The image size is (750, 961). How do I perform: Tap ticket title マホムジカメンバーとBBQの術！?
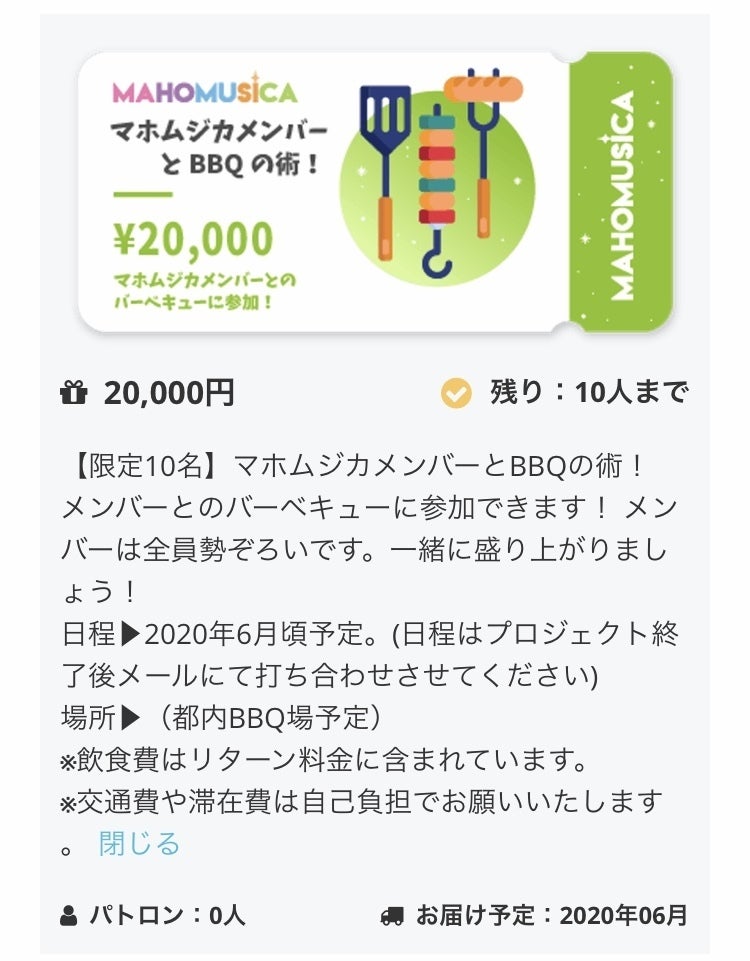tap(220, 146)
